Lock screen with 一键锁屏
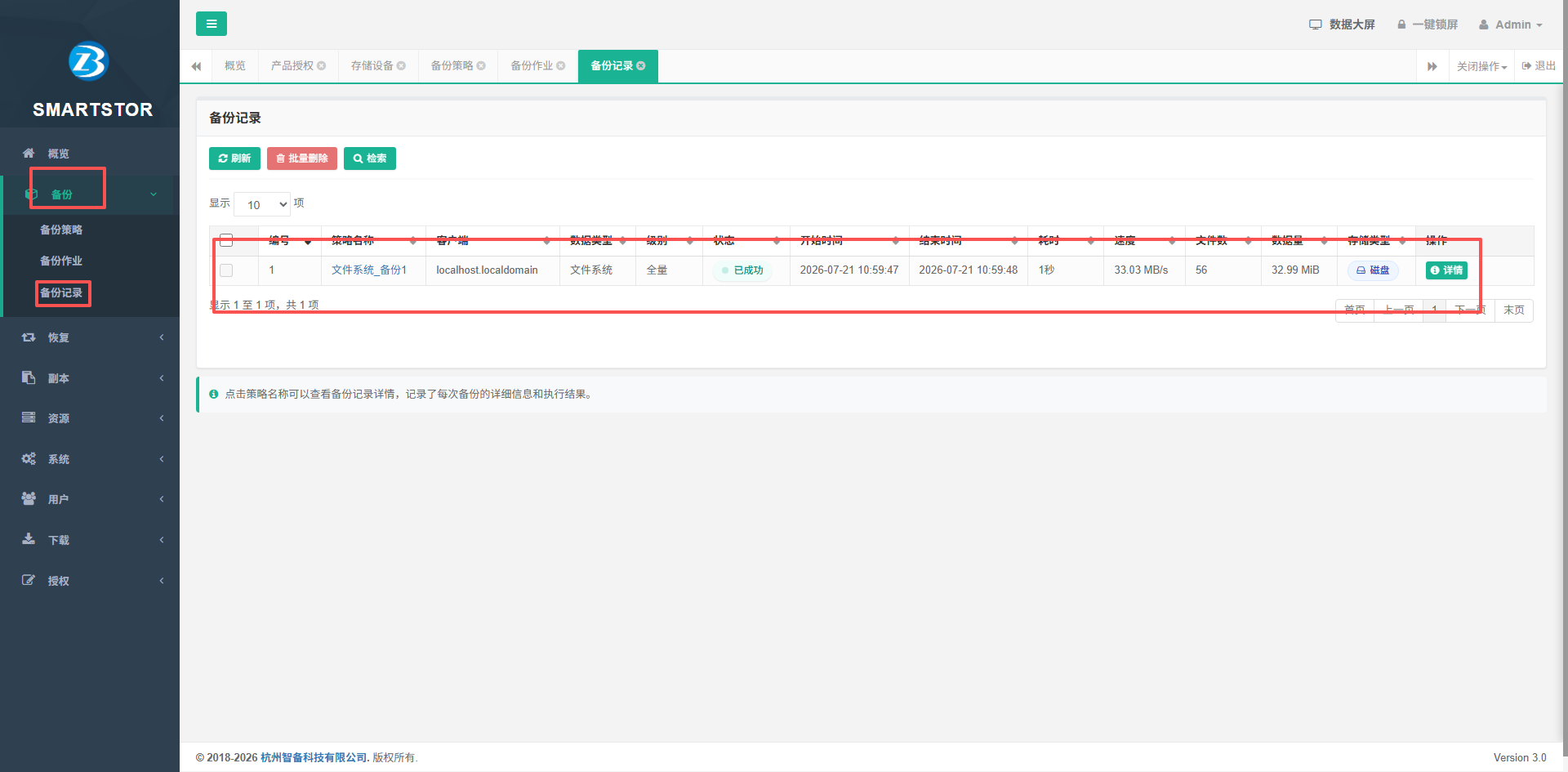Viewport: 1568px width, 772px height. coord(1428,25)
